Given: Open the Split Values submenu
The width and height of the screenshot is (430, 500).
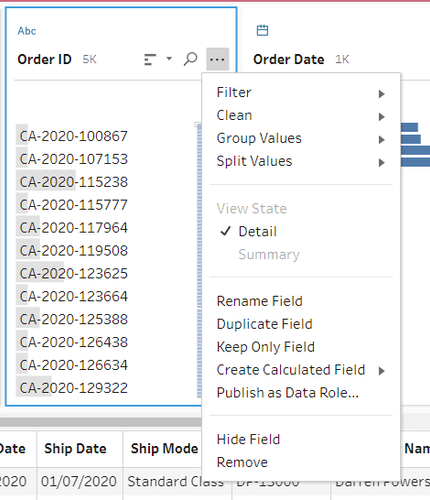Looking at the screenshot, I should (x=301, y=161).
